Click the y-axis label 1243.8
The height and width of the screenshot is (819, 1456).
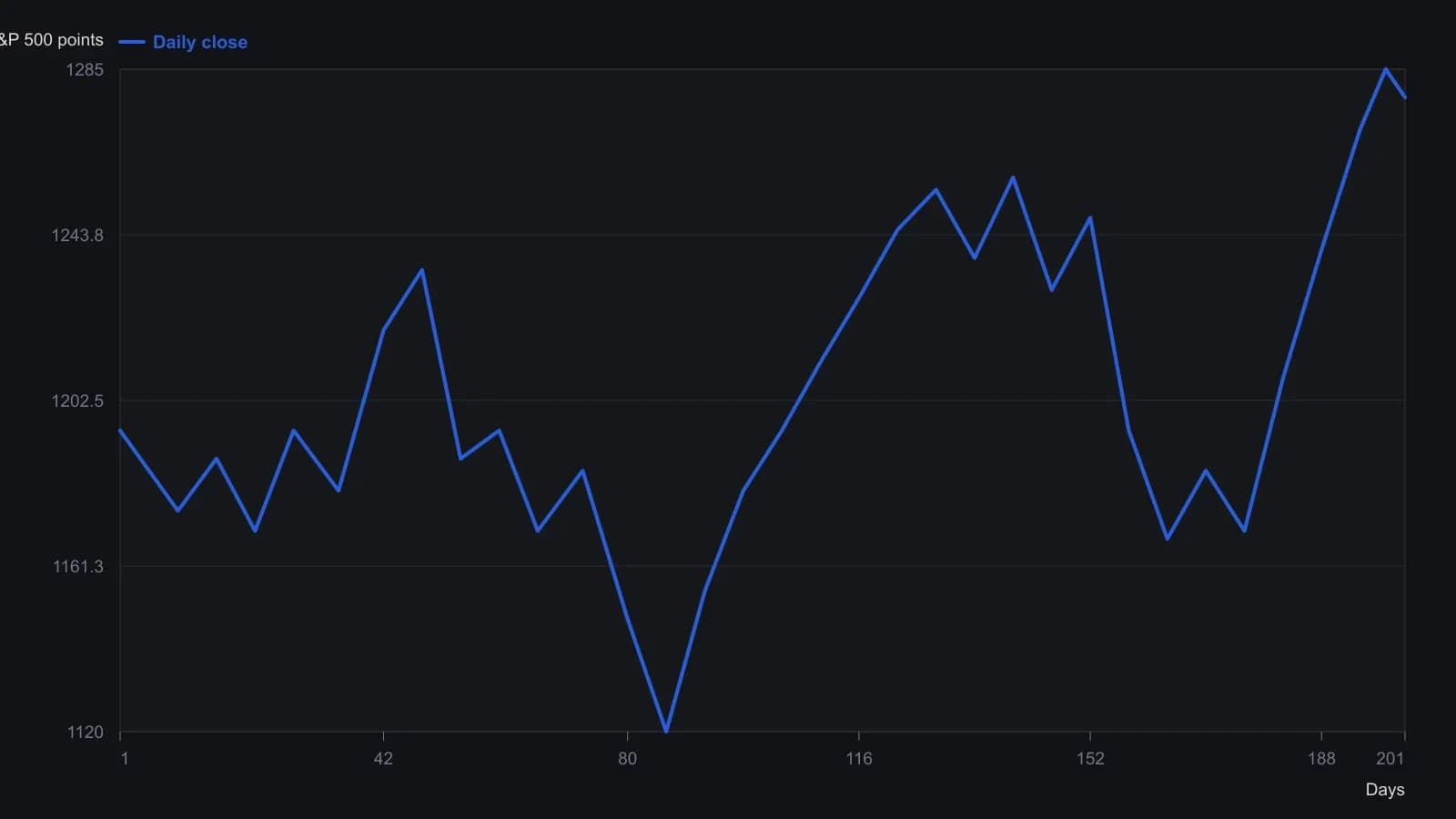pyautogui.click(x=77, y=236)
